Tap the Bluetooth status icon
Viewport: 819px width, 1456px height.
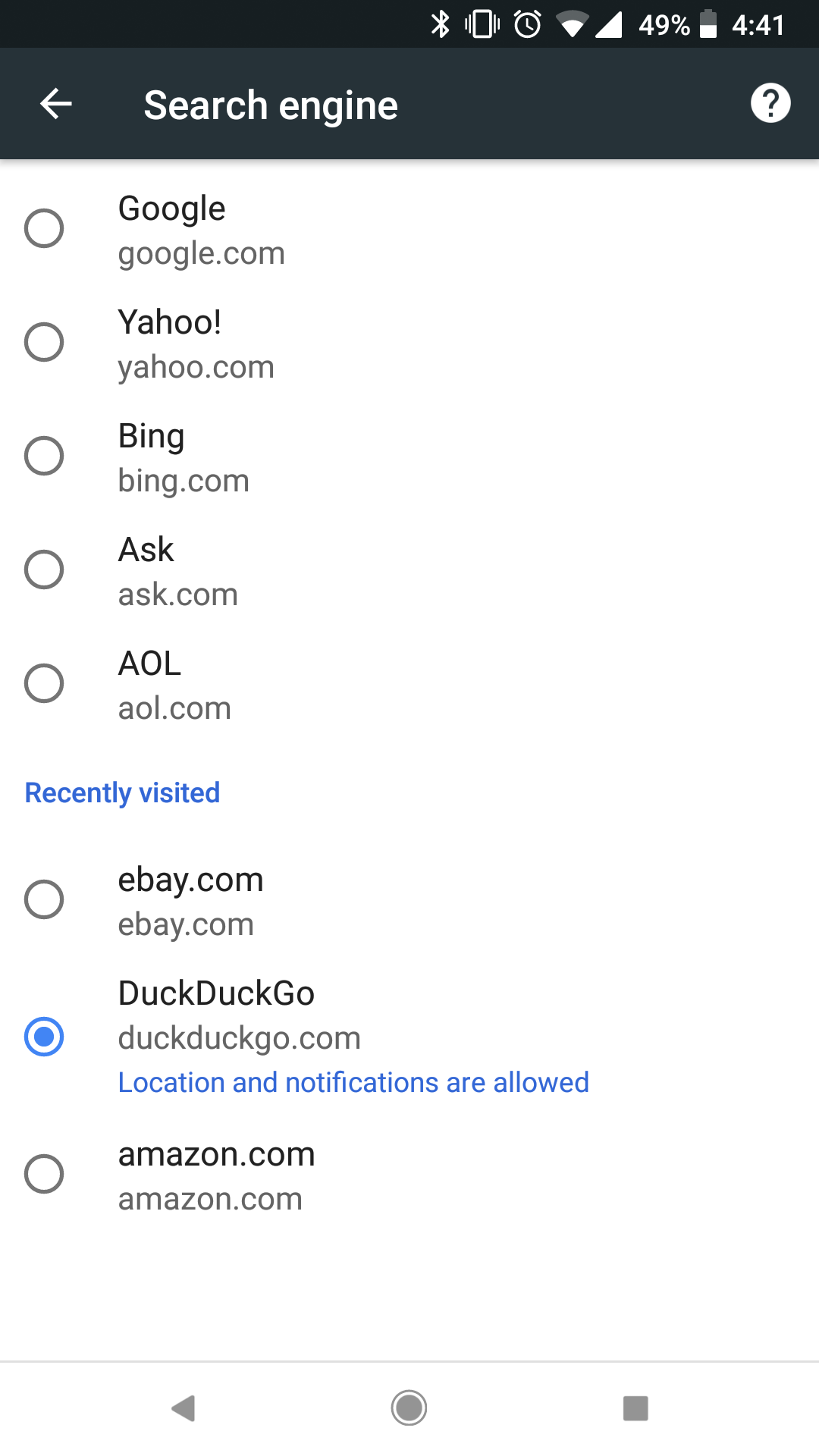point(440,24)
